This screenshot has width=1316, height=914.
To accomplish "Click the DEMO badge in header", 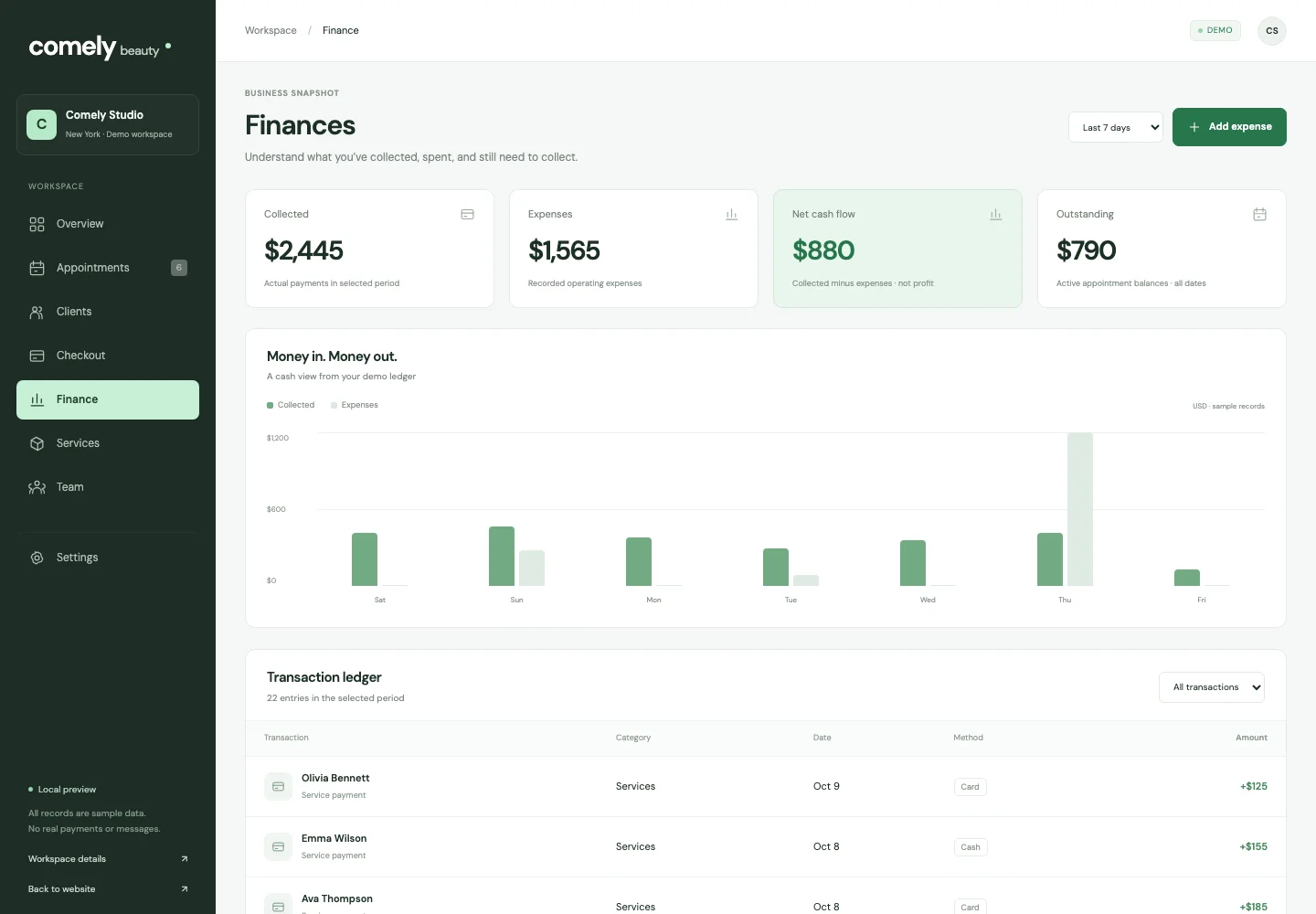I will [1215, 30].
